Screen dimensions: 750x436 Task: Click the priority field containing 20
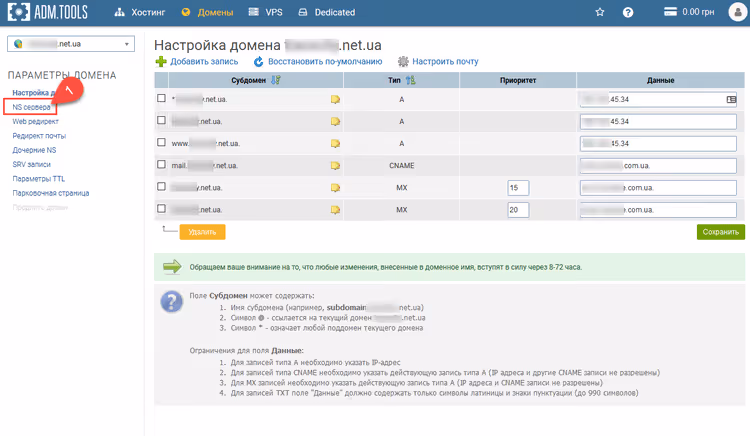(518, 210)
